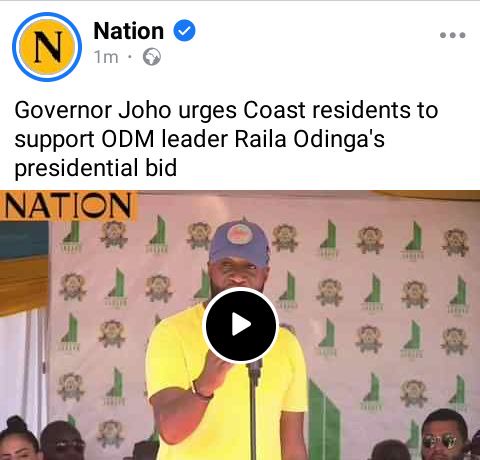Click the blue verified badge beside Nation

pyautogui.click(x=184, y=31)
